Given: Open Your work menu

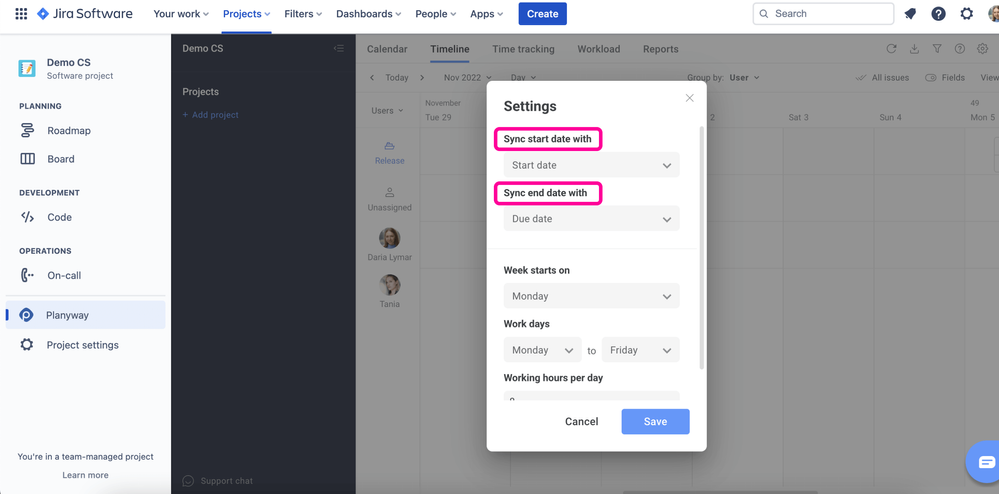Looking at the screenshot, I should pyautogui.click(x=181, y=13).
